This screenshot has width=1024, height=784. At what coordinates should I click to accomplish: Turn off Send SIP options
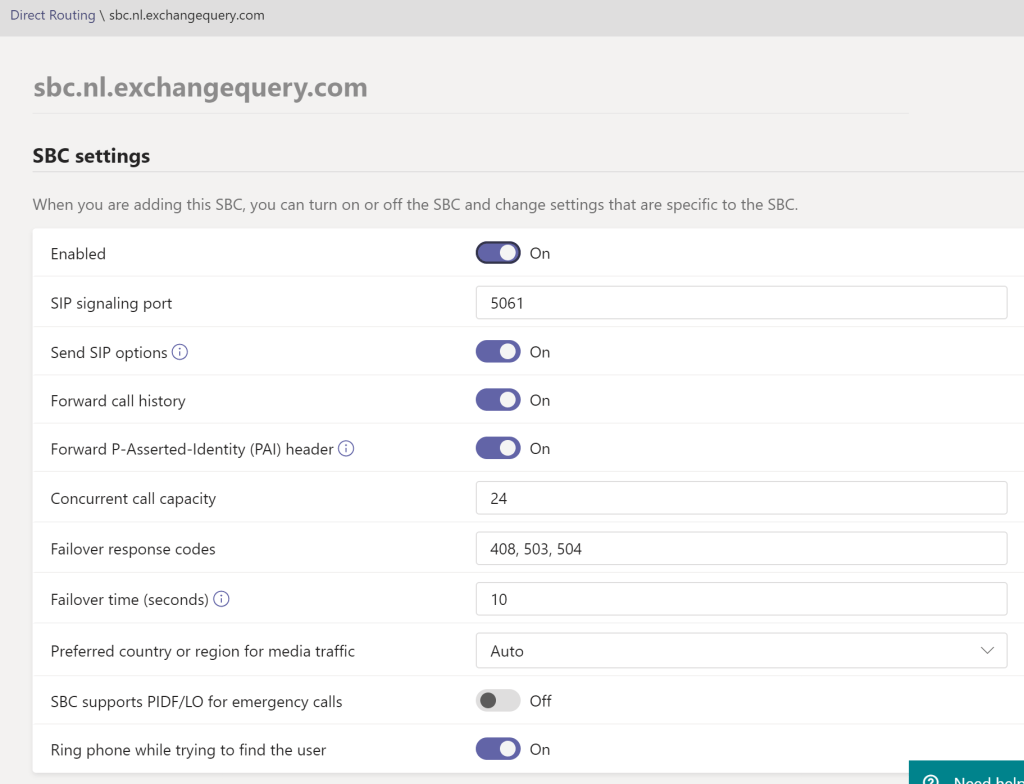pos(497,351)
